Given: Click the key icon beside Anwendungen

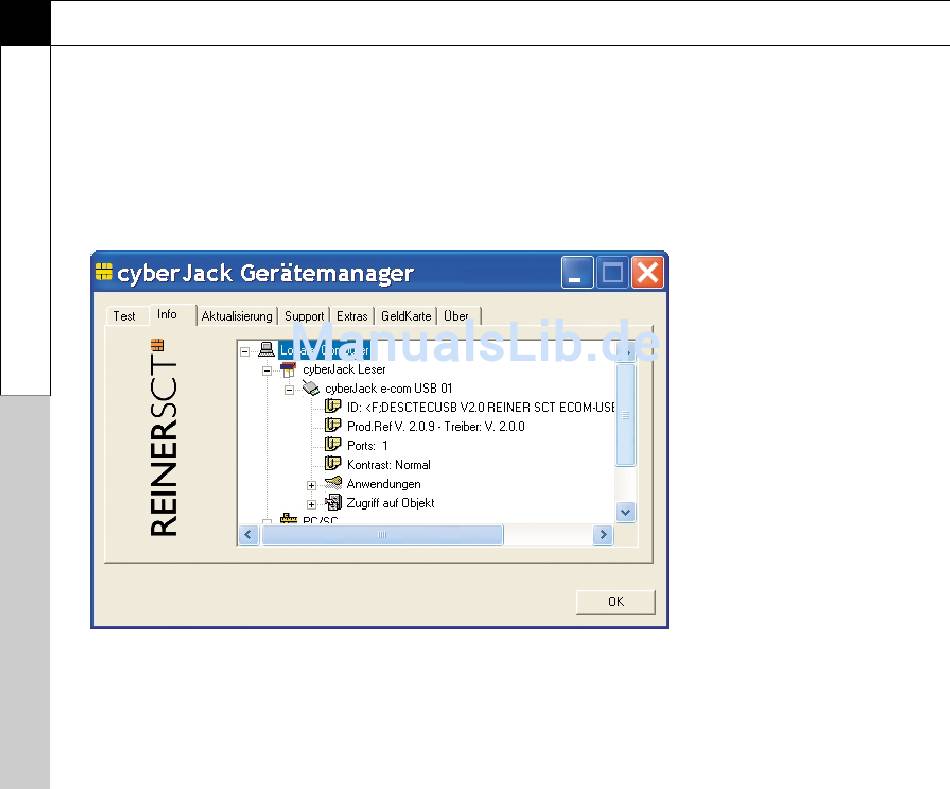Looking at the screenshot, I should (x=333, y=482).
